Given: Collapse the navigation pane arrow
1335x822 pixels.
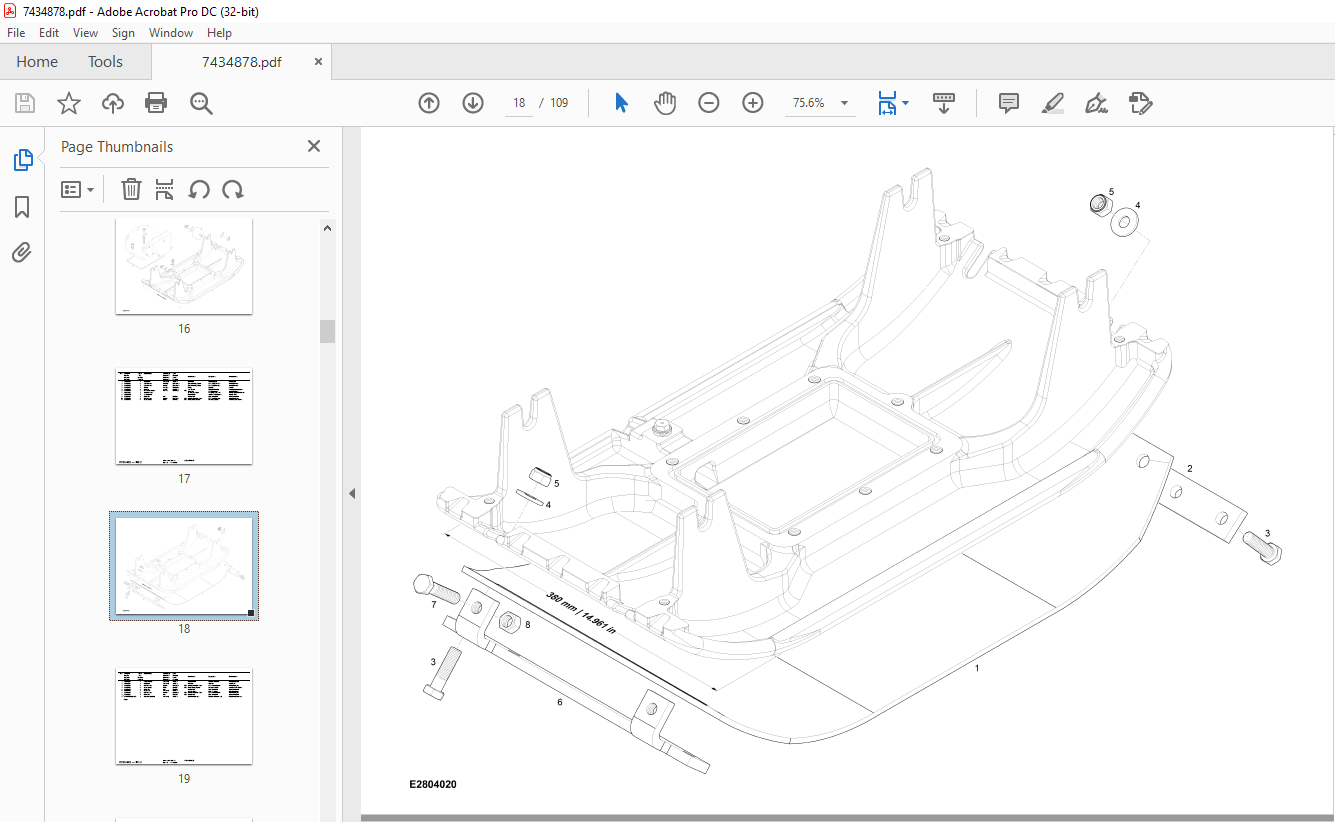Looking at the screenshot, I should (351, 493).
